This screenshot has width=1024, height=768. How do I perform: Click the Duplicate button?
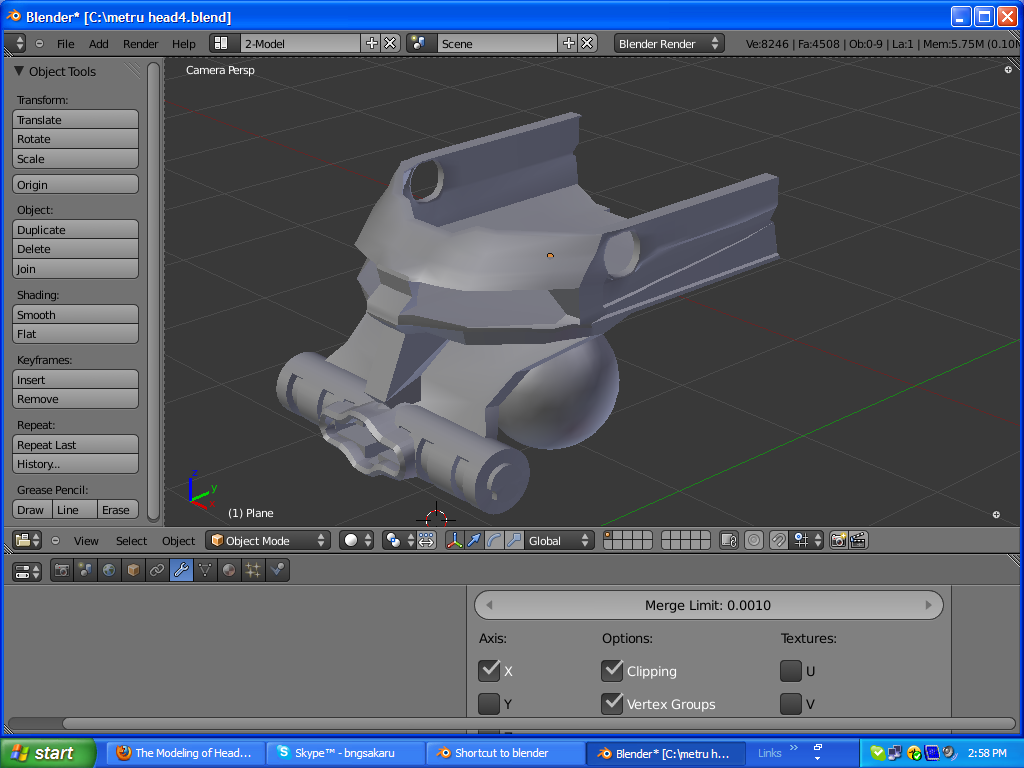tap(75, 230)
